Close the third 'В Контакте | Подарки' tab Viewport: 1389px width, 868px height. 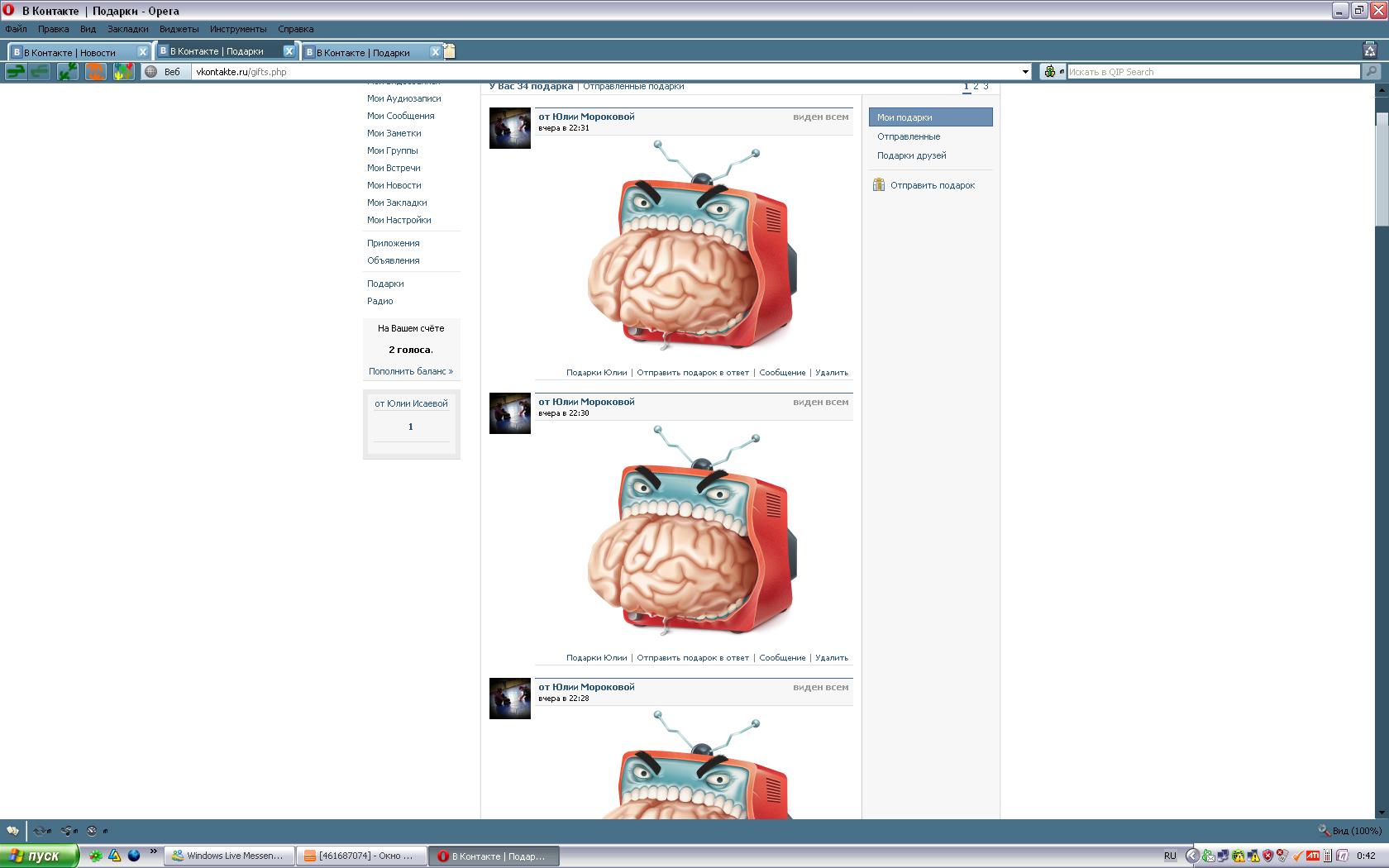coord(435,51)
